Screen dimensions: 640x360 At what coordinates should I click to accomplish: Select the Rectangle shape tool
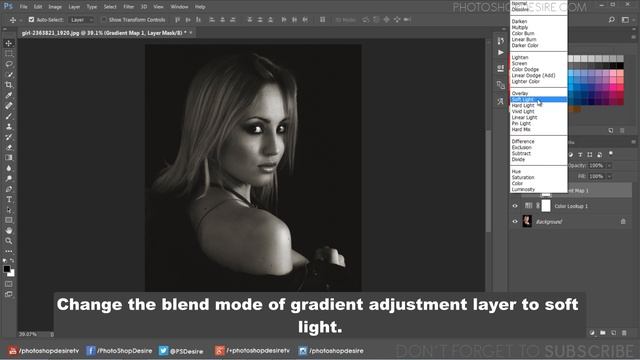(9, 220)
